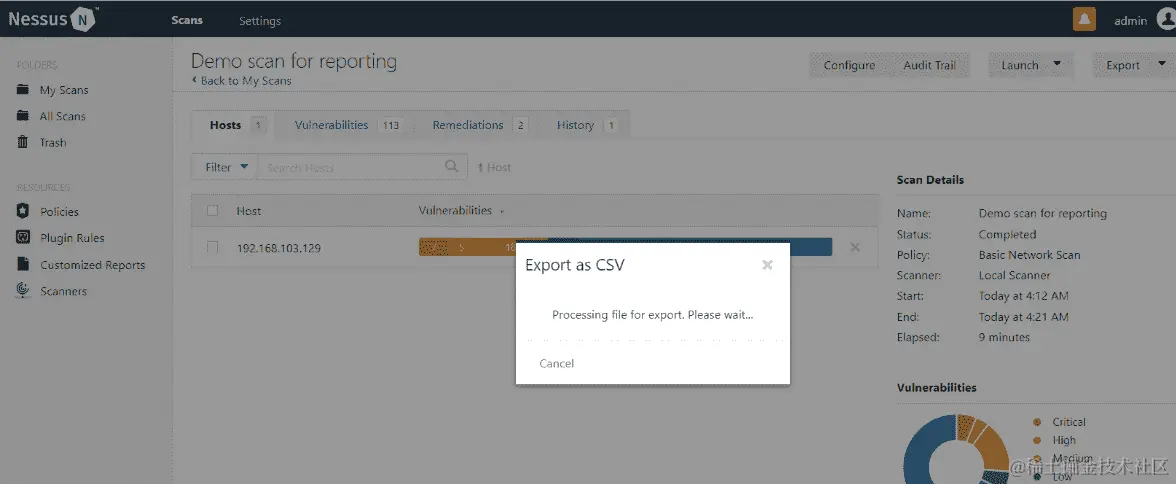The image size is (1176, 484).
Task: Click the search magnifier icon
Action: (452, 166)
